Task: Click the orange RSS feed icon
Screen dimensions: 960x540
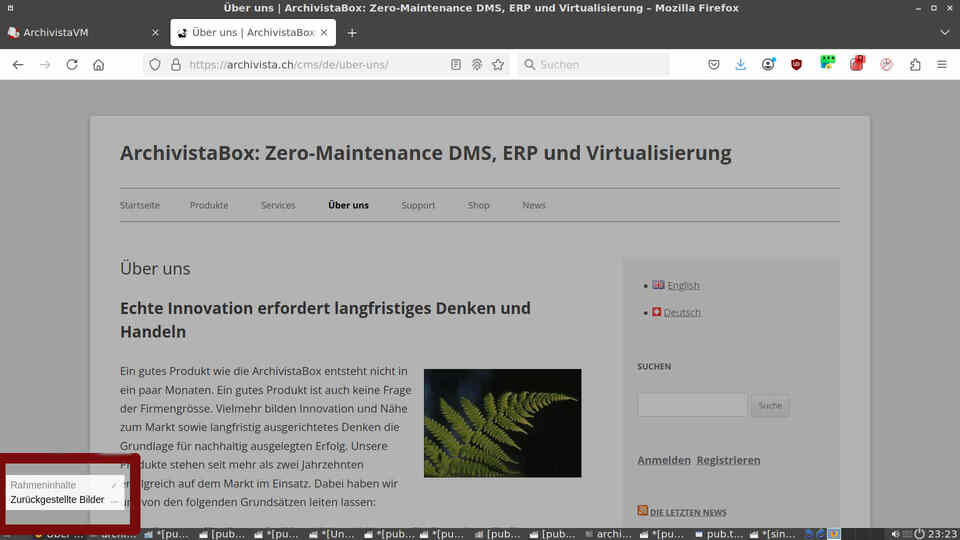Action: click(x=642, y=510)
